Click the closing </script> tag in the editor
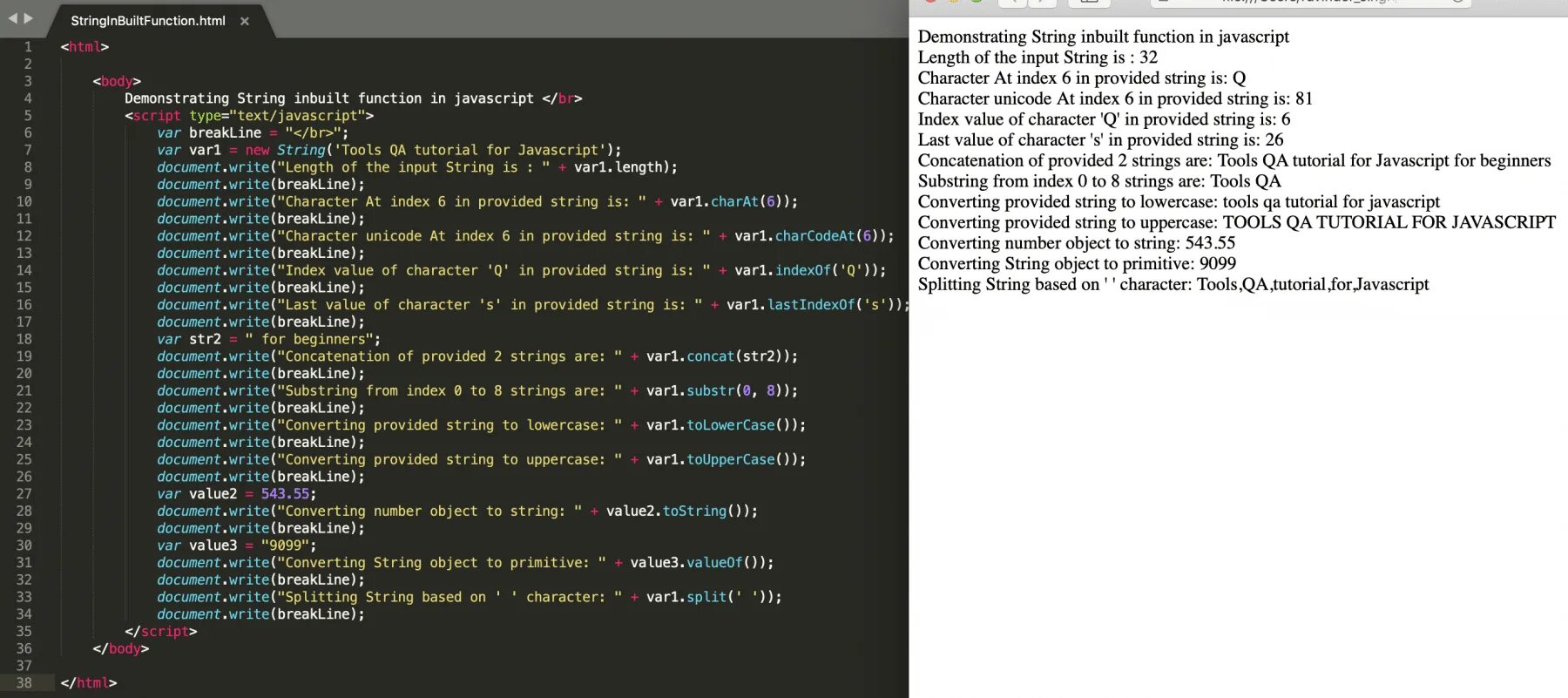This screenshot has height=698, width=1568. tap(161, 632)
